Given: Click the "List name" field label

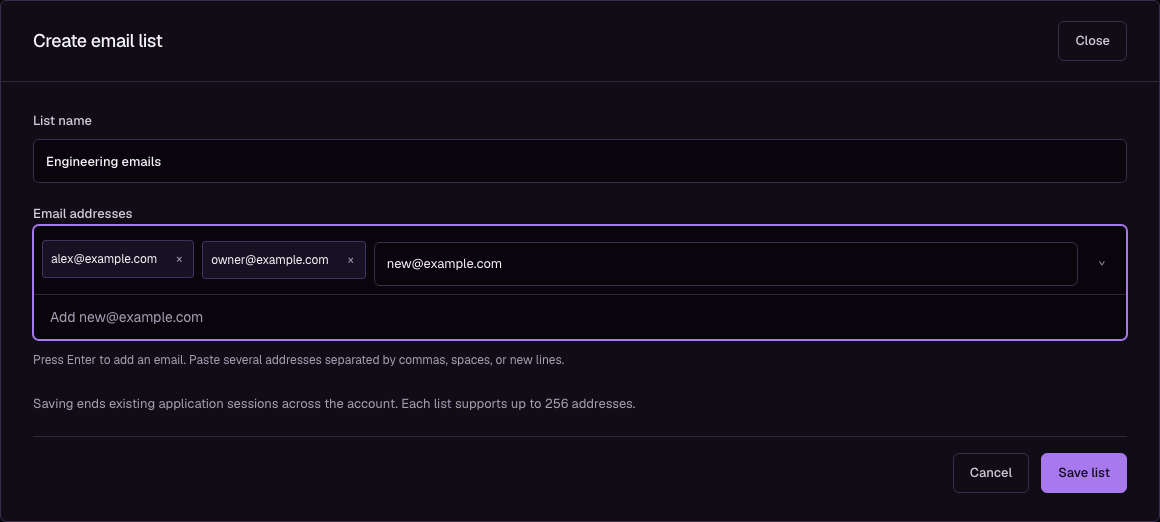Looking at the screenshot, I should pos(62,121).
